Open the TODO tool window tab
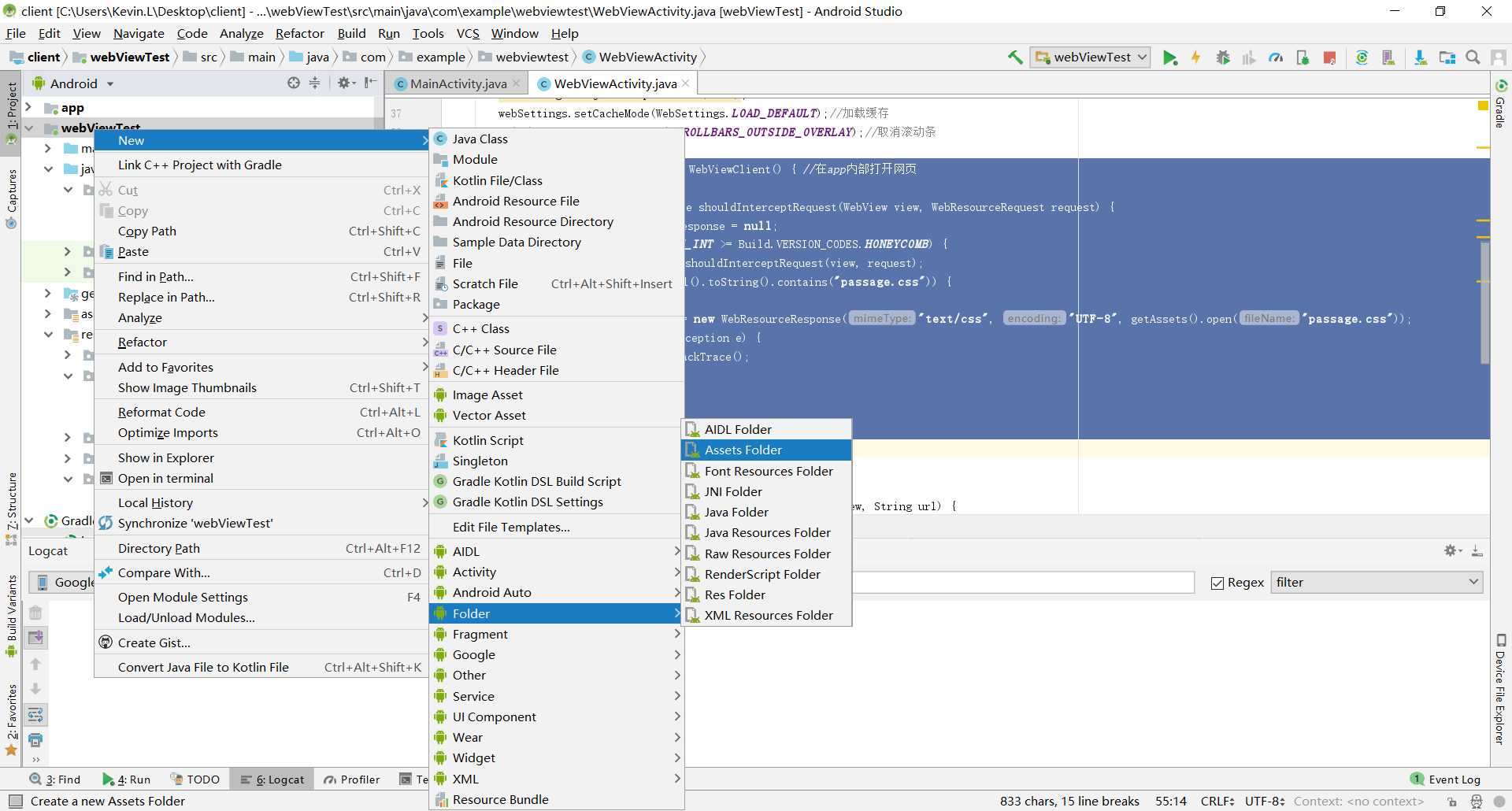Image resolution: width=1512 pixels, height=811 pixels. (x=194, y=780)
